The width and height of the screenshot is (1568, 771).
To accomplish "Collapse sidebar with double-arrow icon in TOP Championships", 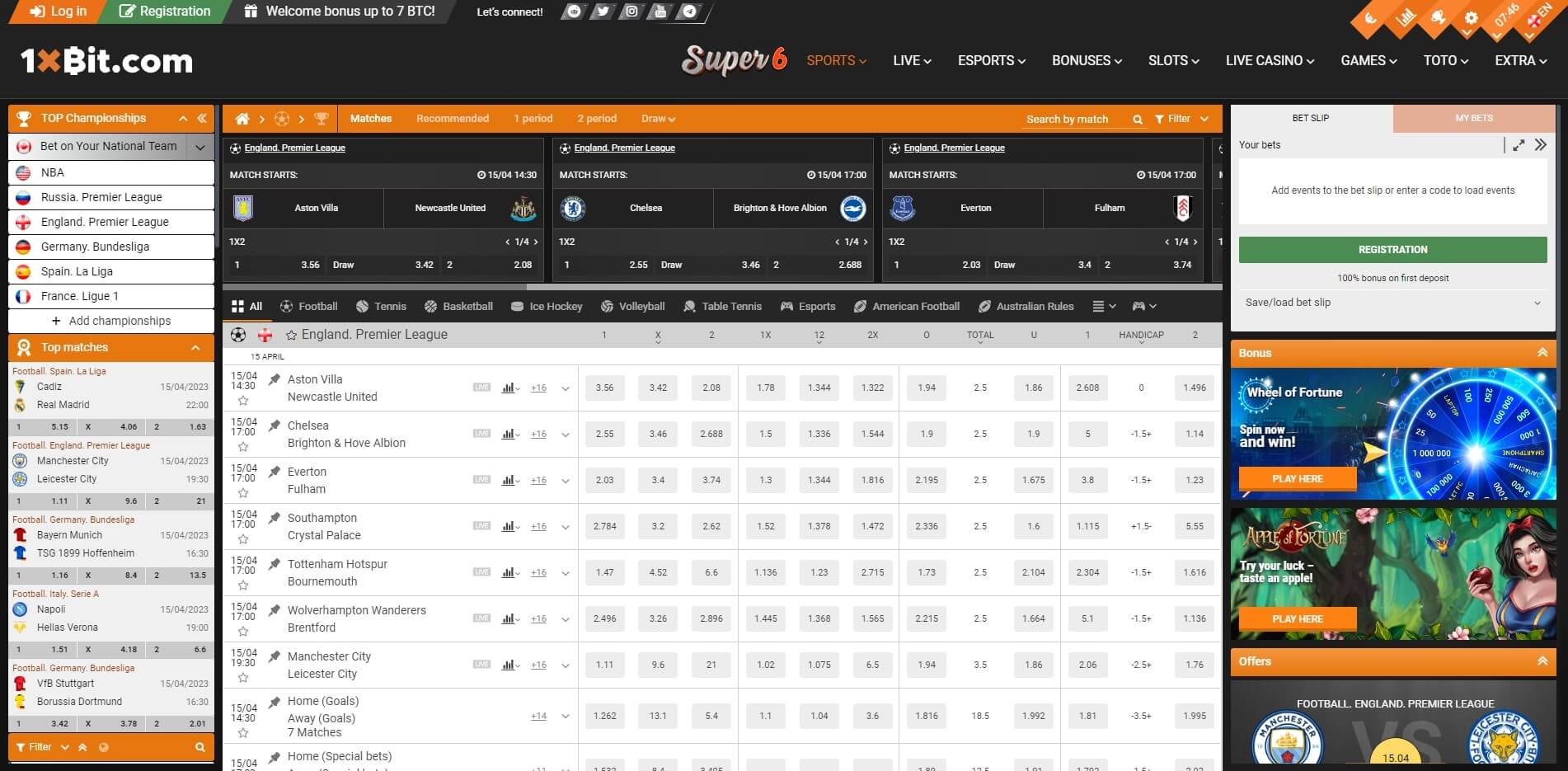I will (201, 119).
